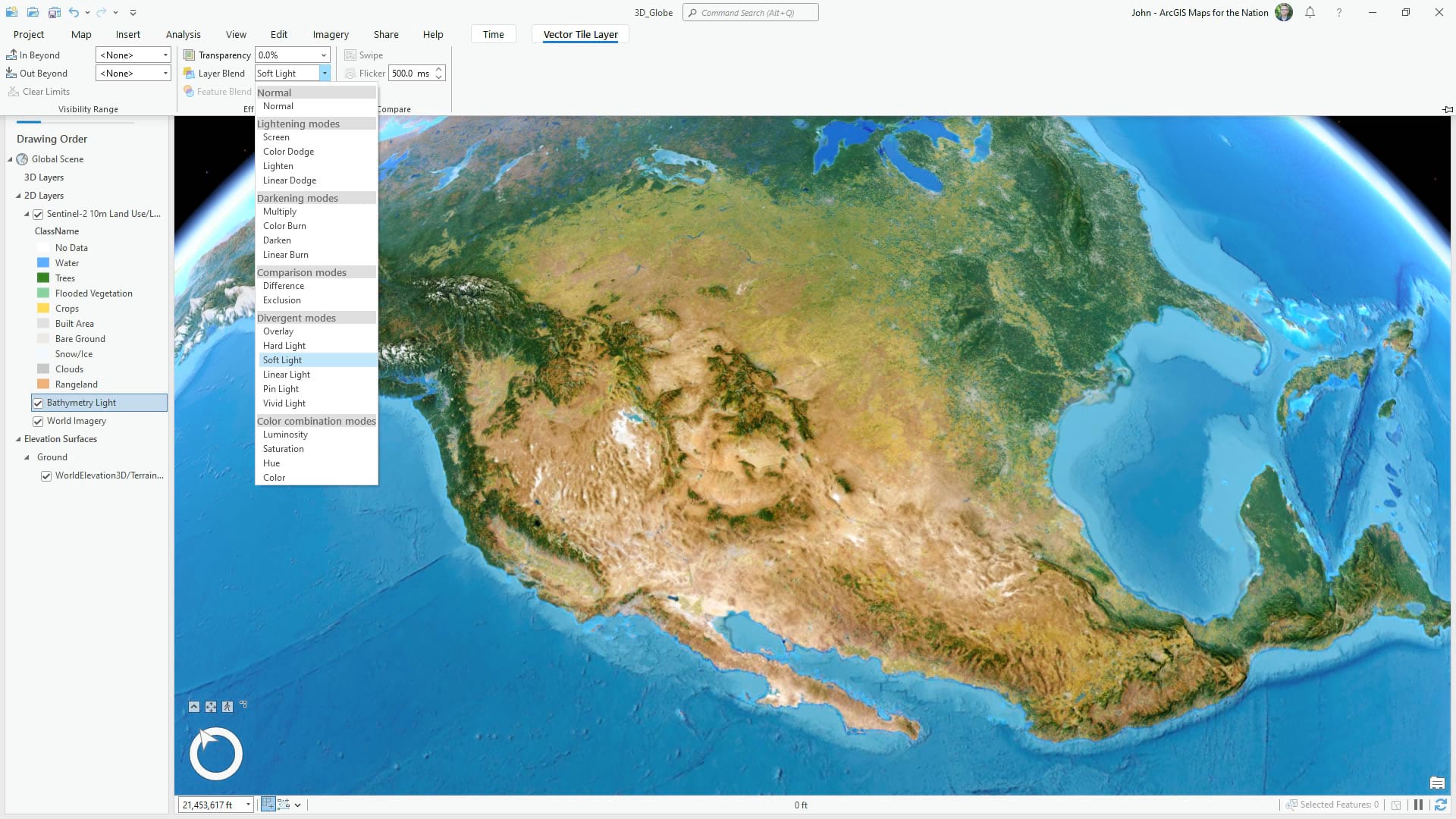1456x819 pixels.
Task: Open the scene scale dropdown showing 21,453,617 ft
Action: 248,805
